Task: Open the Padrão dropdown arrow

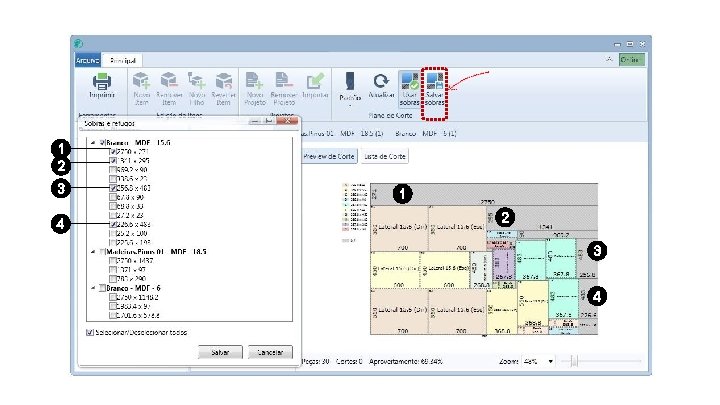Action: coord(350,106)
